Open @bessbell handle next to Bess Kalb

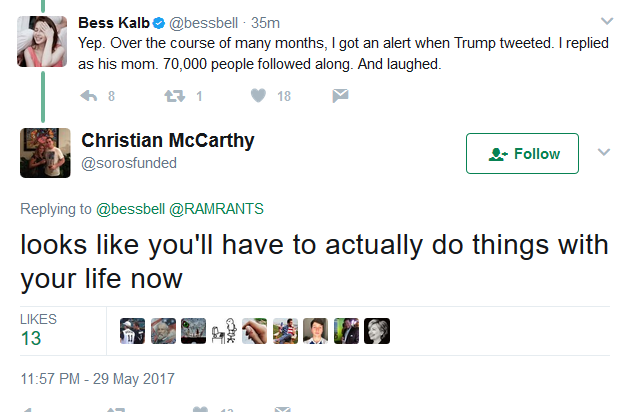203,23
